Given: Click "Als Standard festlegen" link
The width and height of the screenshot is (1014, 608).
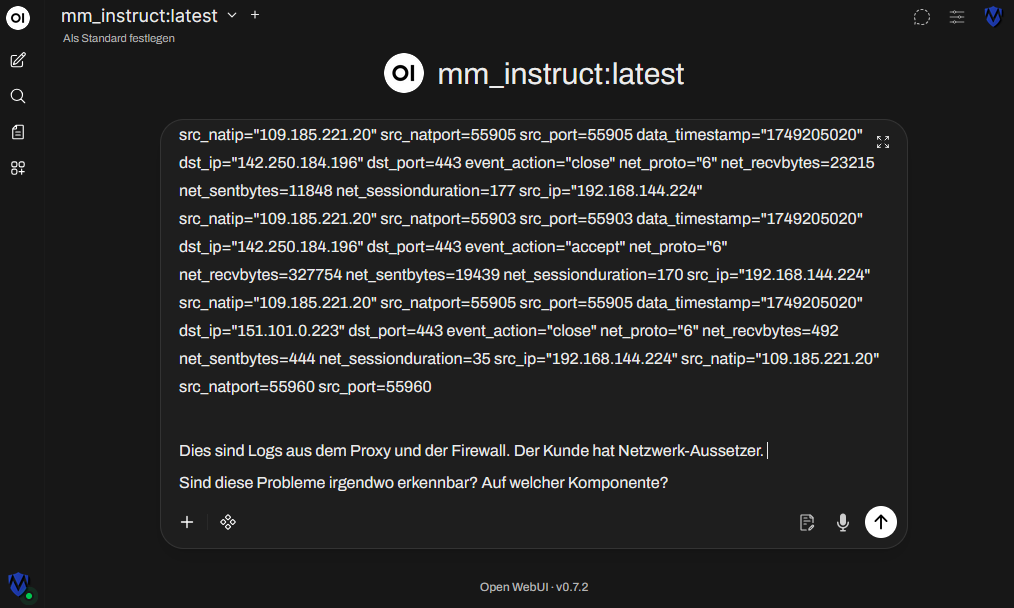Looking at the screenshot, I should click(119, 38).
